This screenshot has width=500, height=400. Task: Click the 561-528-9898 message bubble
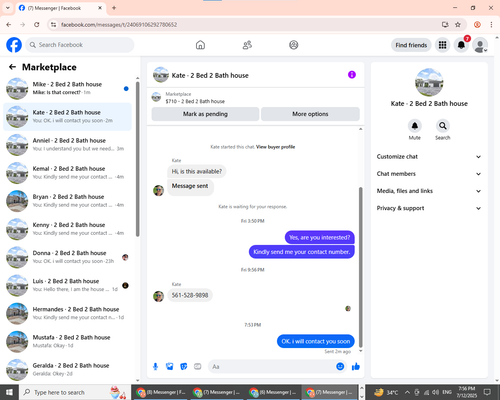pos(190,295)
